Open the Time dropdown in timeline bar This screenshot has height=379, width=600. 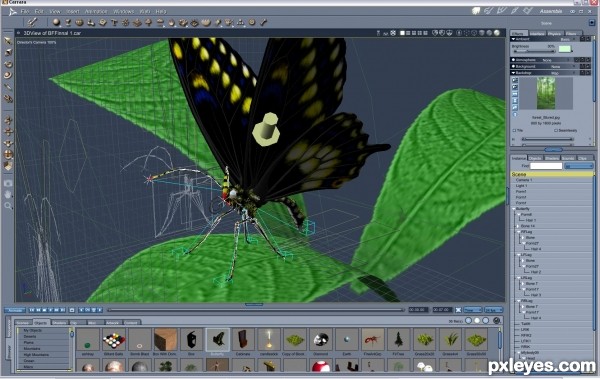coord(473,310)
